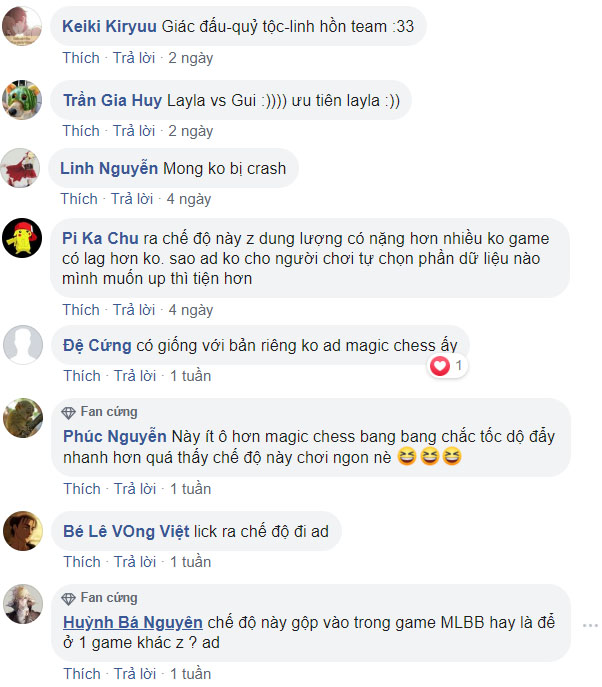Click Trả lời under Linh Nguyễn's comment
Image resolution: width=602 pixels, height=687 pixels.
pos(132,199)
